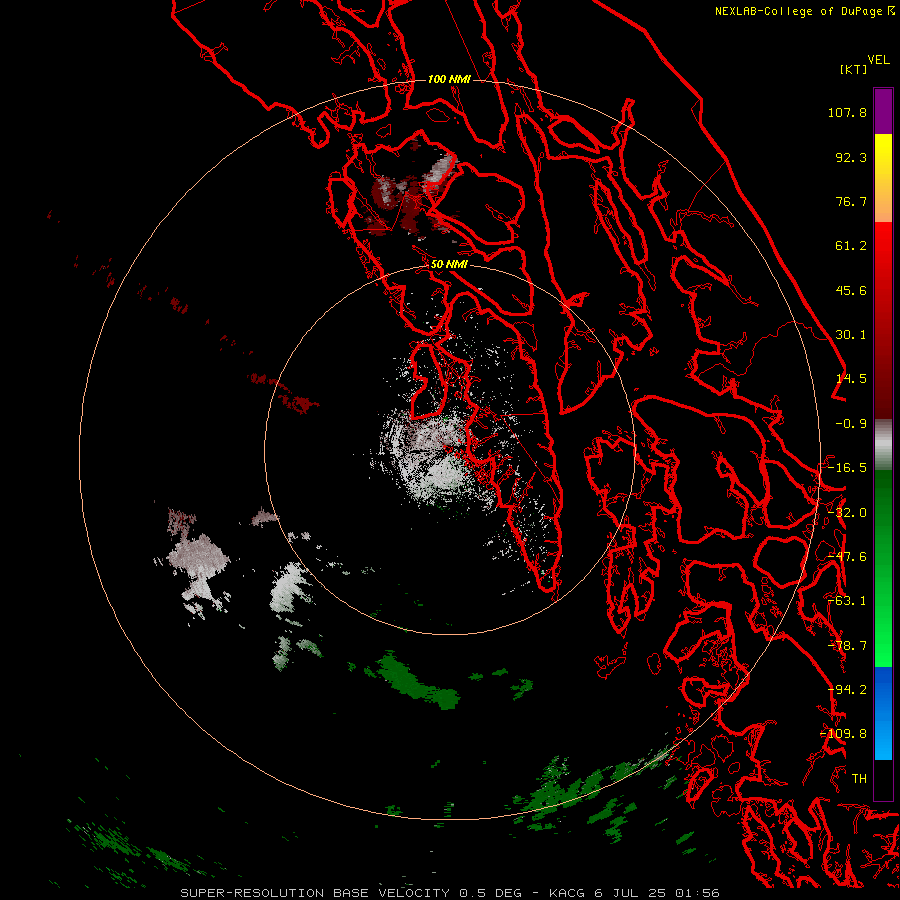900x900 pixels.
Task: Select the -109.8 legend value
Action: pos(844,734)
